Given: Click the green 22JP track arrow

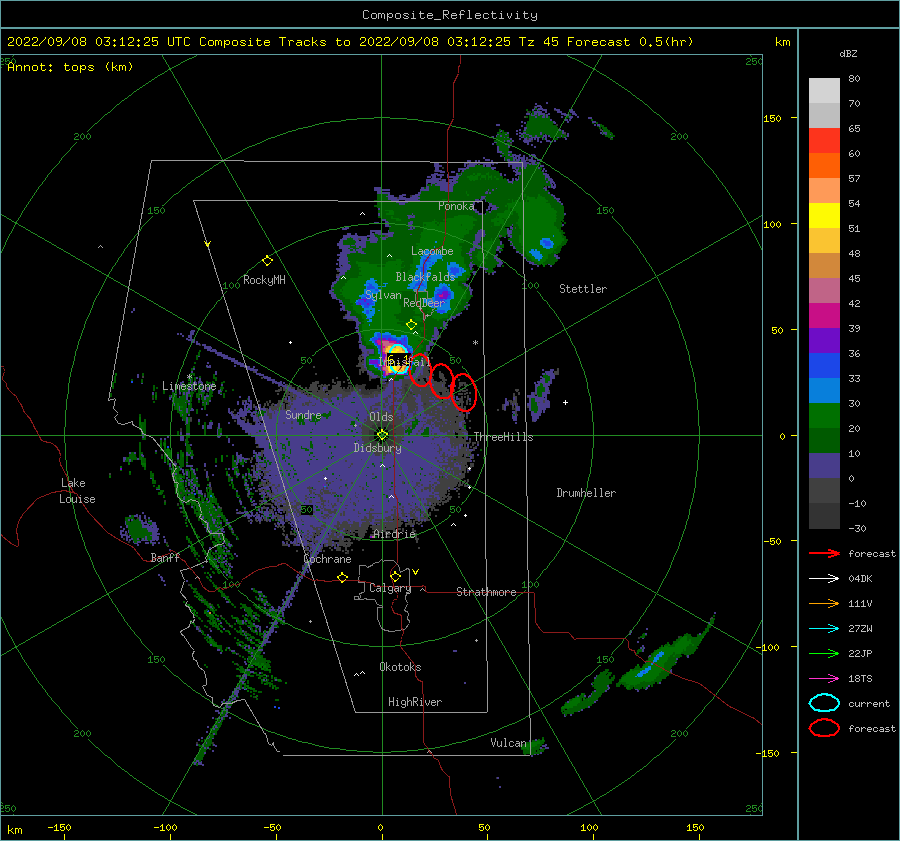Looking at the screenshot, I should [824, 653].
